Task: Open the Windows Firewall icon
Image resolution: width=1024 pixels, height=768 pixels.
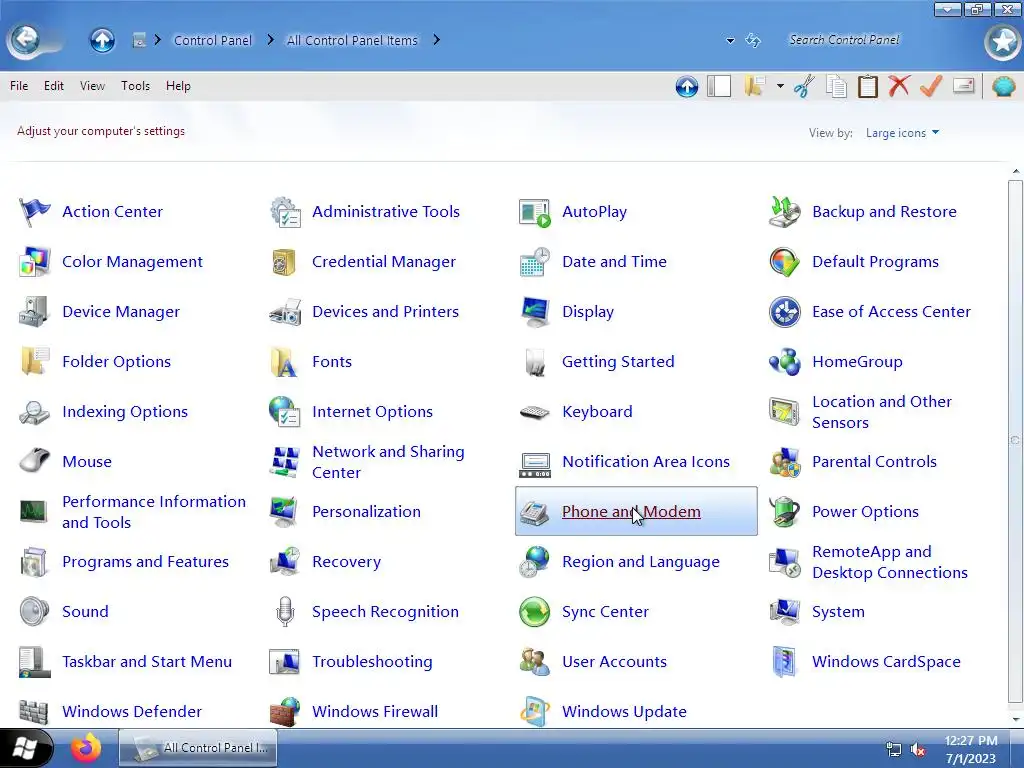Action: click(x=285, y=712)
